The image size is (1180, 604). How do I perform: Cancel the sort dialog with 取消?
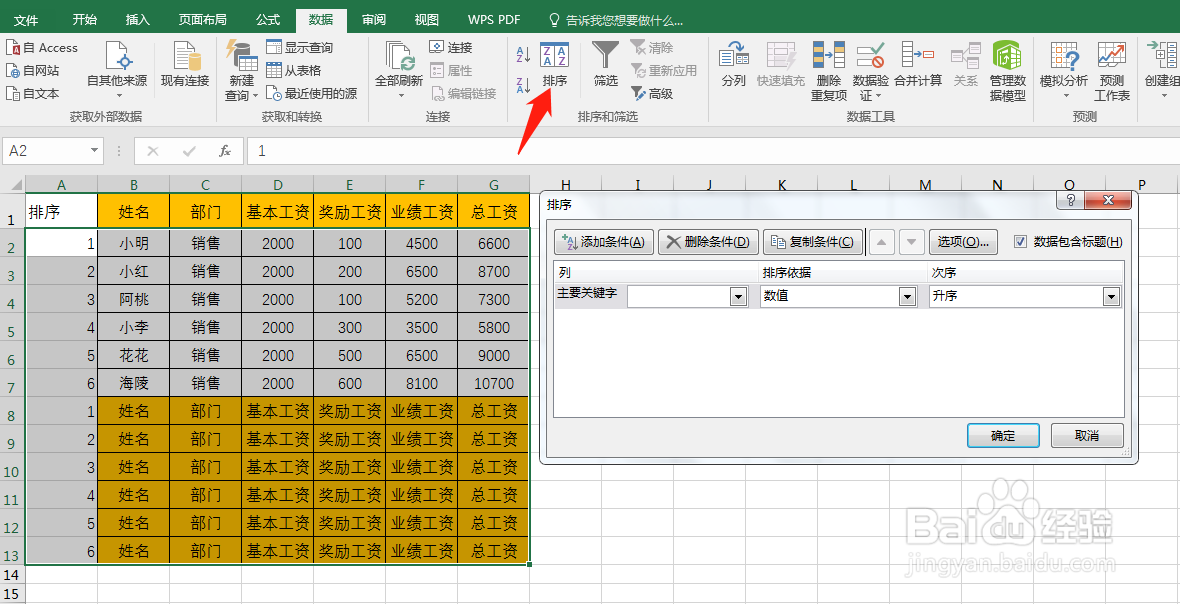1087,436
